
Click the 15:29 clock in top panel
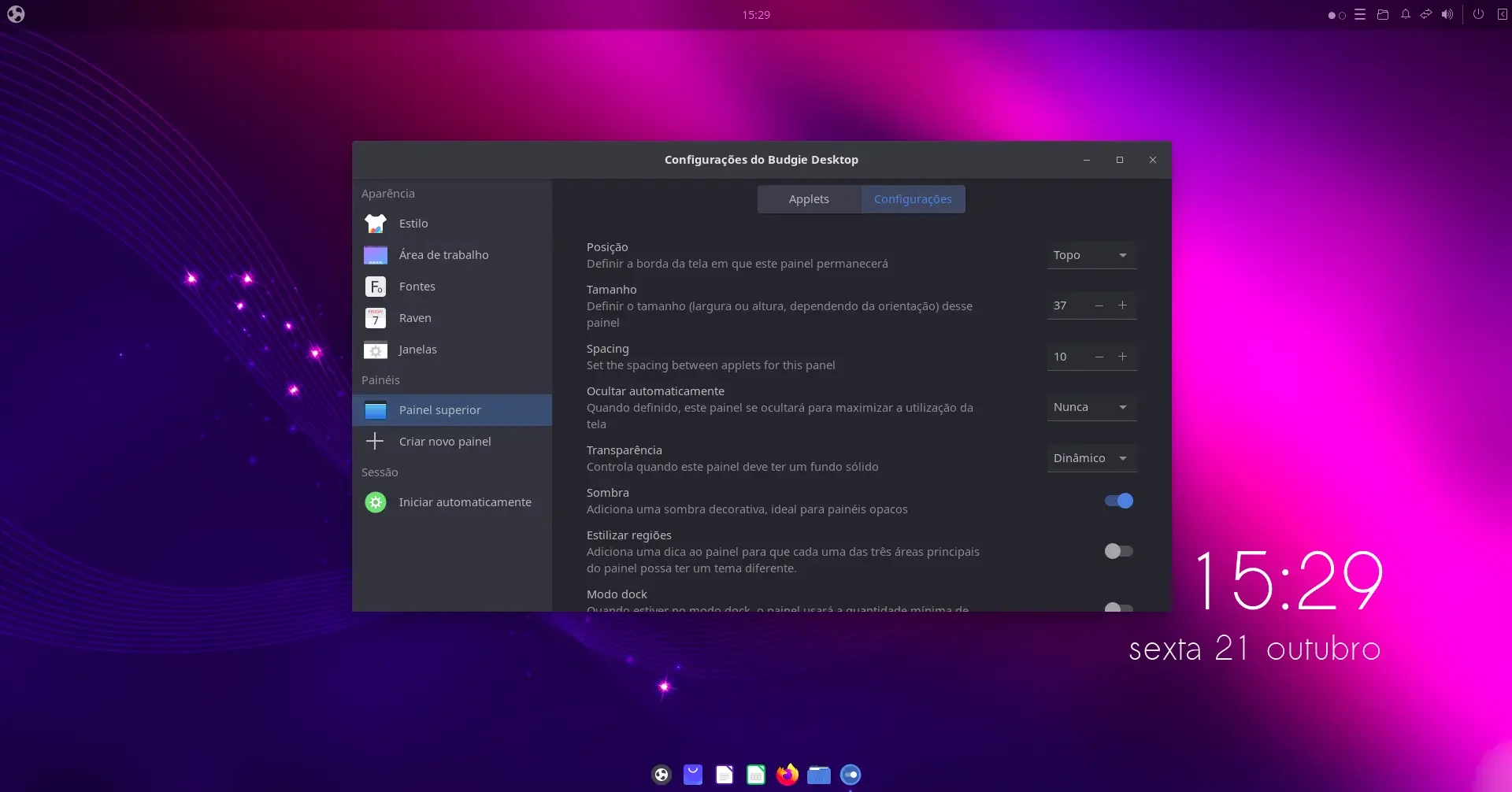pos(756,15)
